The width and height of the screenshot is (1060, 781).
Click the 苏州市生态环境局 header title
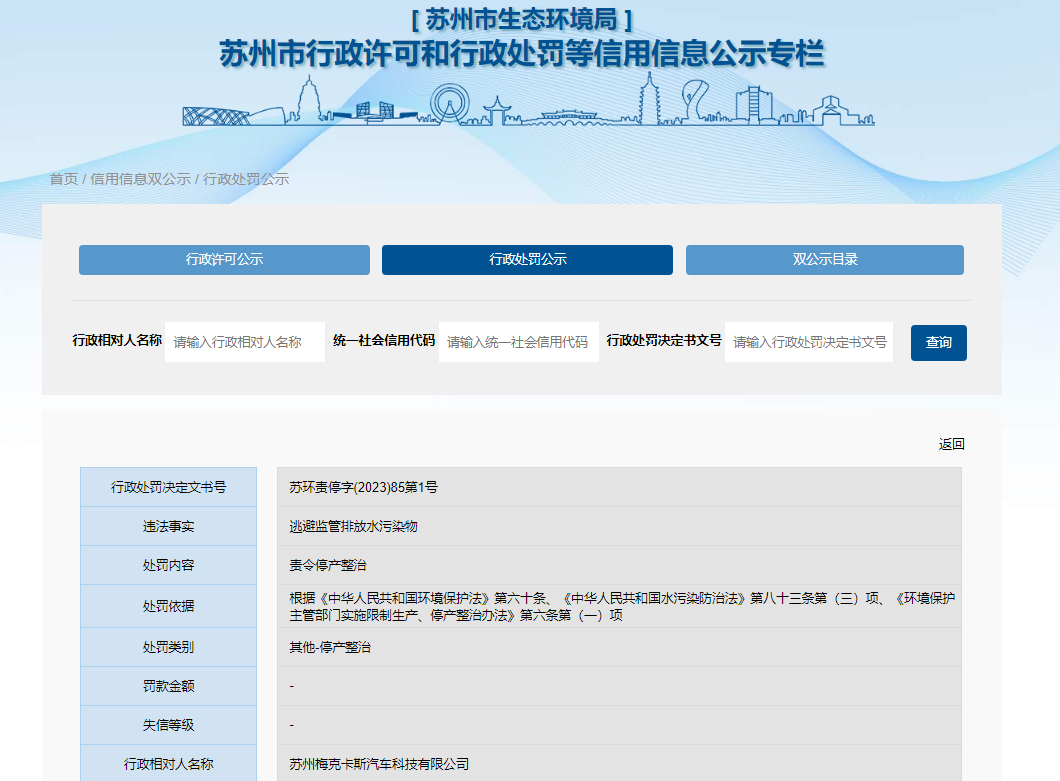tap(521, 19)
